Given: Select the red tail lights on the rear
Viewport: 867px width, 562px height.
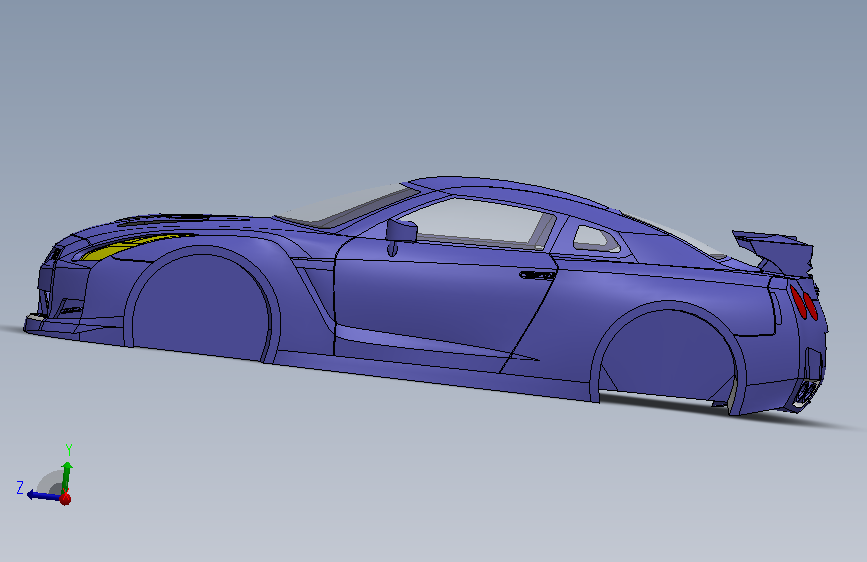Looking at the screenshot, I should point(803,302).
